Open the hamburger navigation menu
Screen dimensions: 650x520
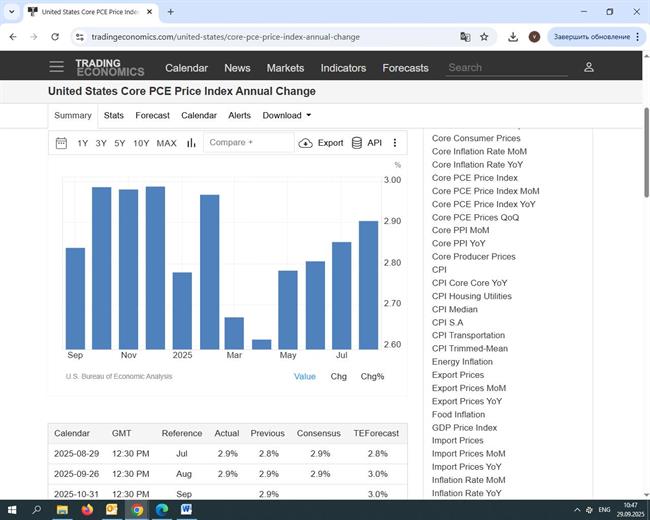(56, 67)
